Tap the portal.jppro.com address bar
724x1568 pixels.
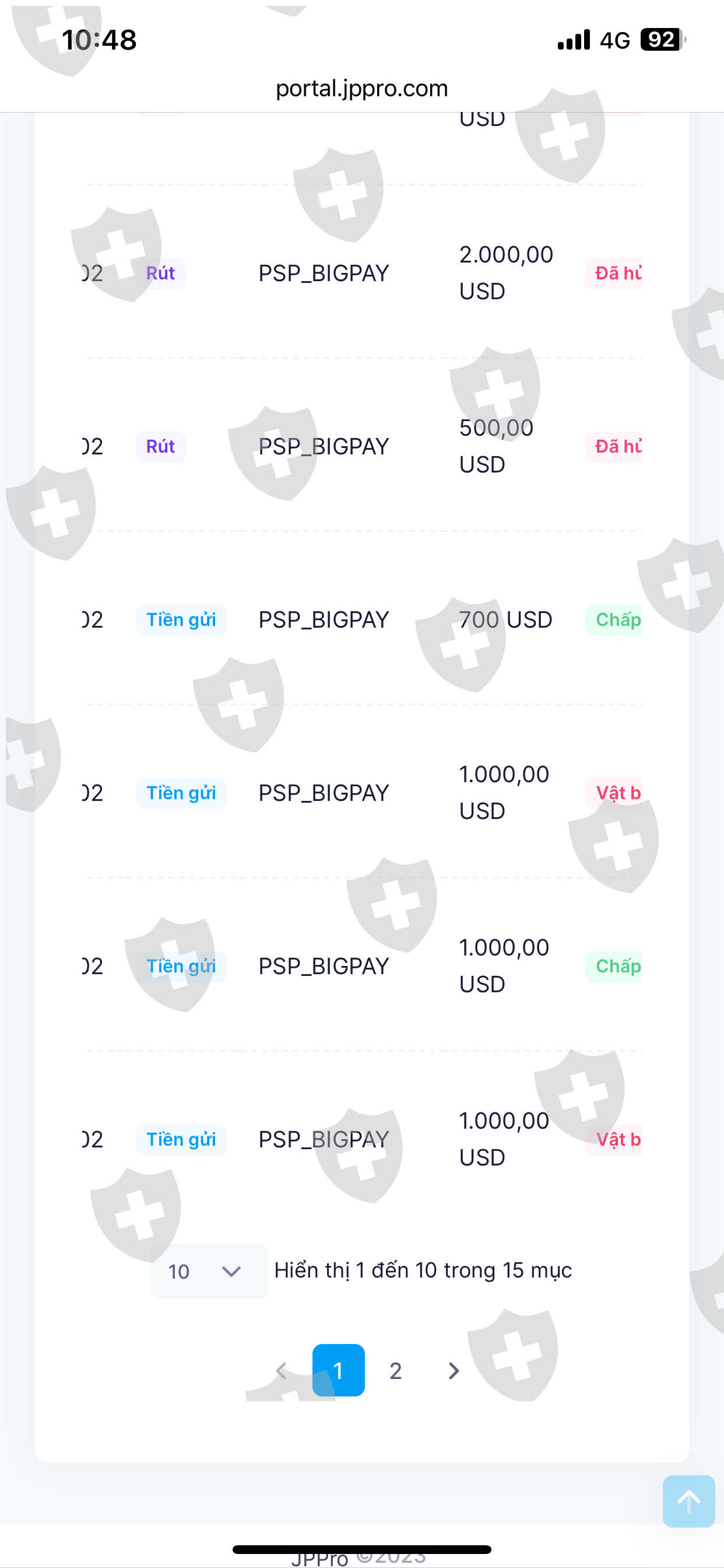(x=361, y=88)
